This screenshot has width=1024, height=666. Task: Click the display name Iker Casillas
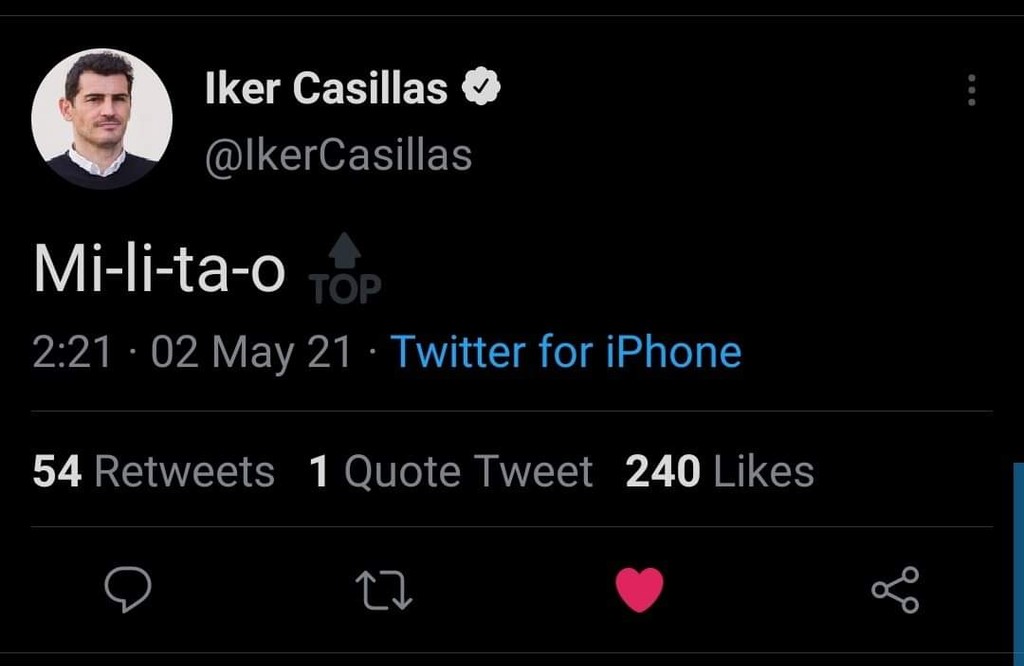pos(326,89)
